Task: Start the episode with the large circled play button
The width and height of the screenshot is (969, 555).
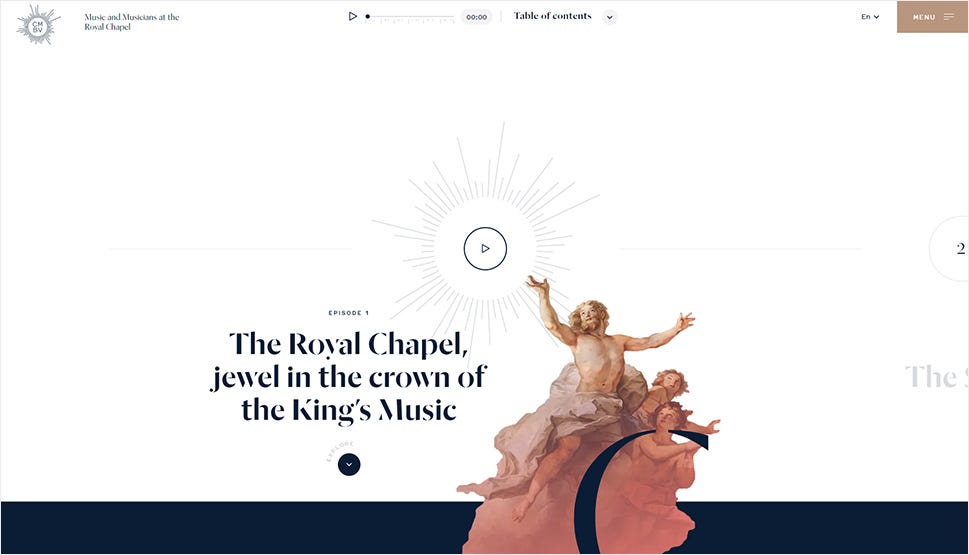Action: pos(485,248)
